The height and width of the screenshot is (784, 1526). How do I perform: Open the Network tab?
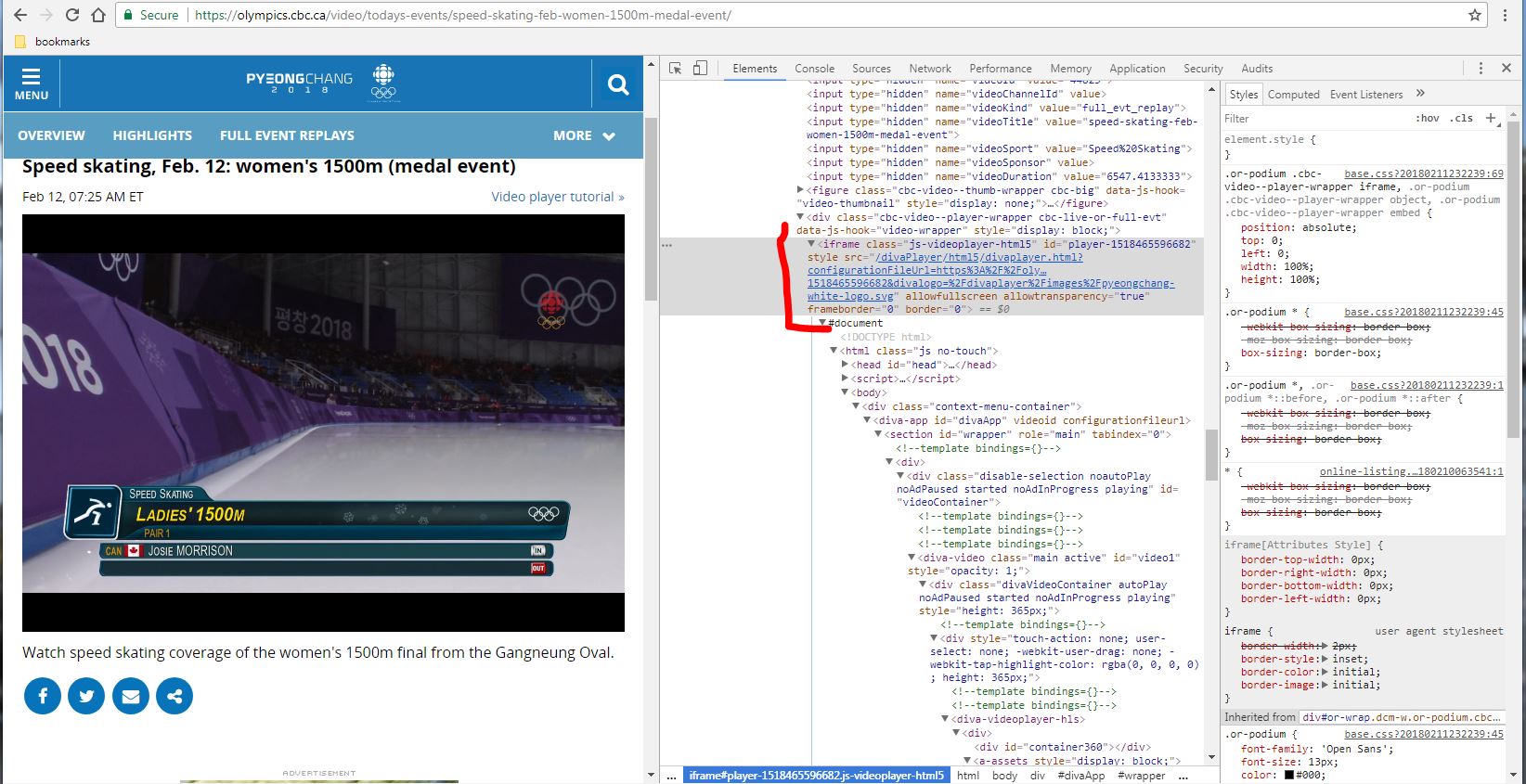click(x=930, y=69)
